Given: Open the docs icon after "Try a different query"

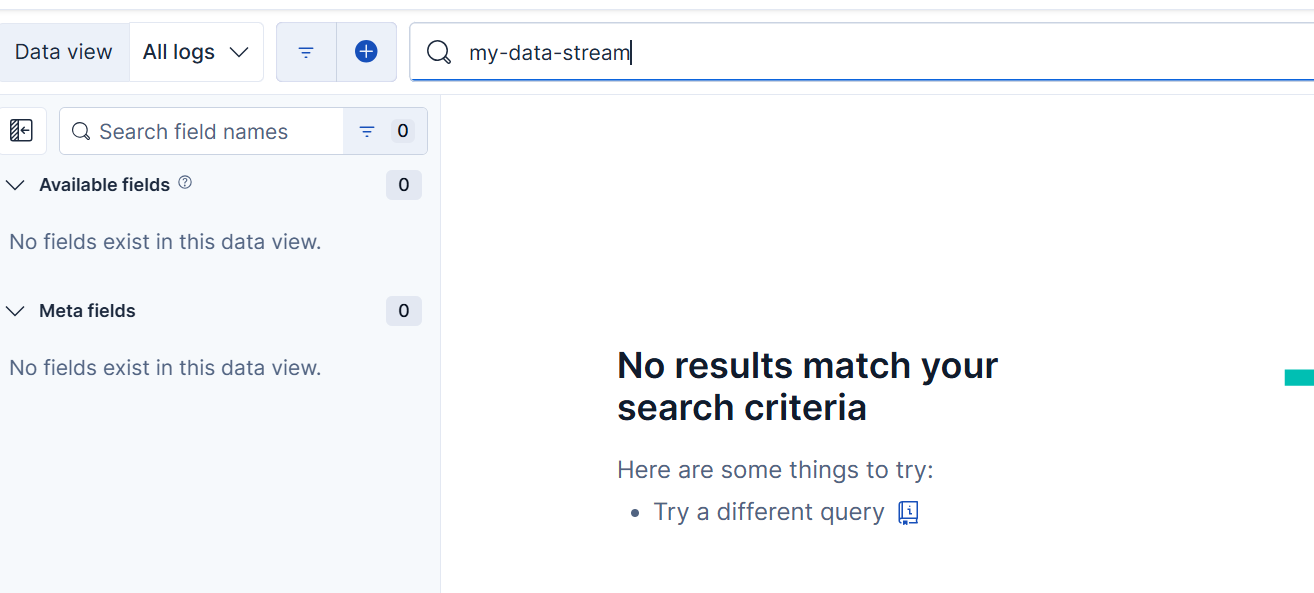Looking at the screenshot, I should click(908, 513).
